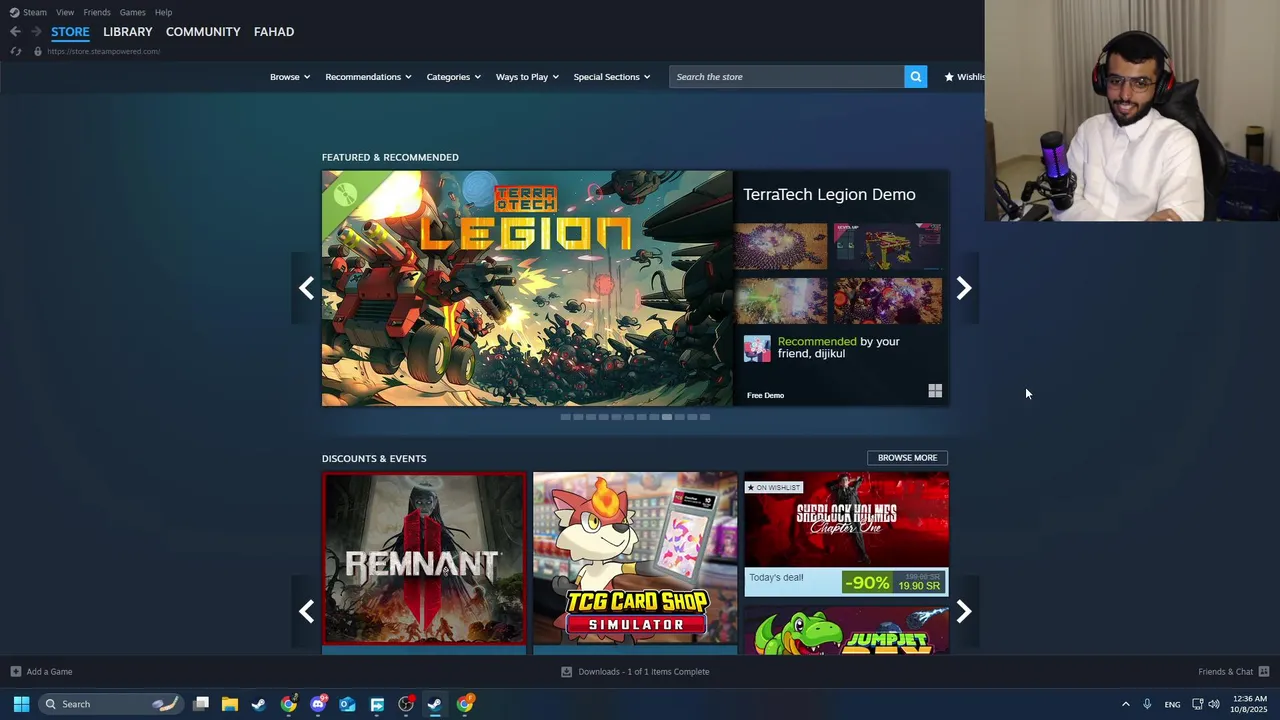Go forward with the Steam forward arrow
The image size is (1280, 720).
click(36, 32)
